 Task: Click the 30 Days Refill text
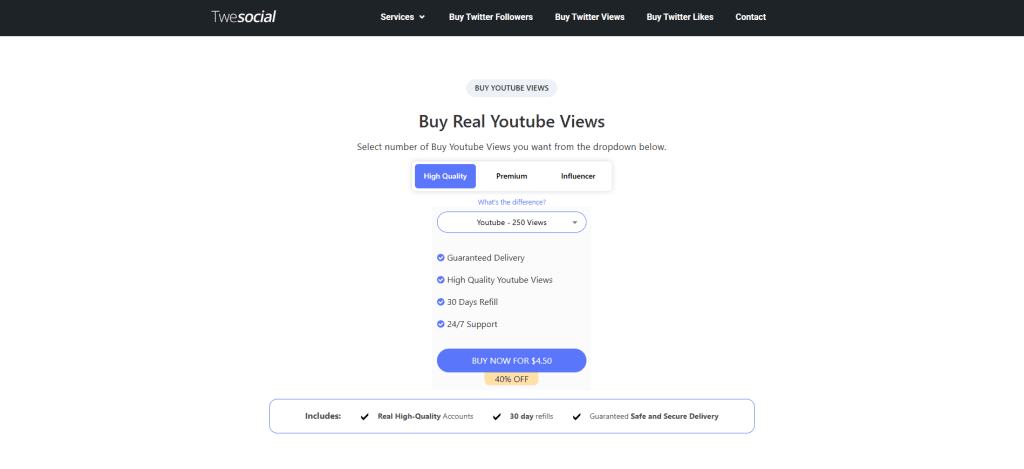point(473,302)
